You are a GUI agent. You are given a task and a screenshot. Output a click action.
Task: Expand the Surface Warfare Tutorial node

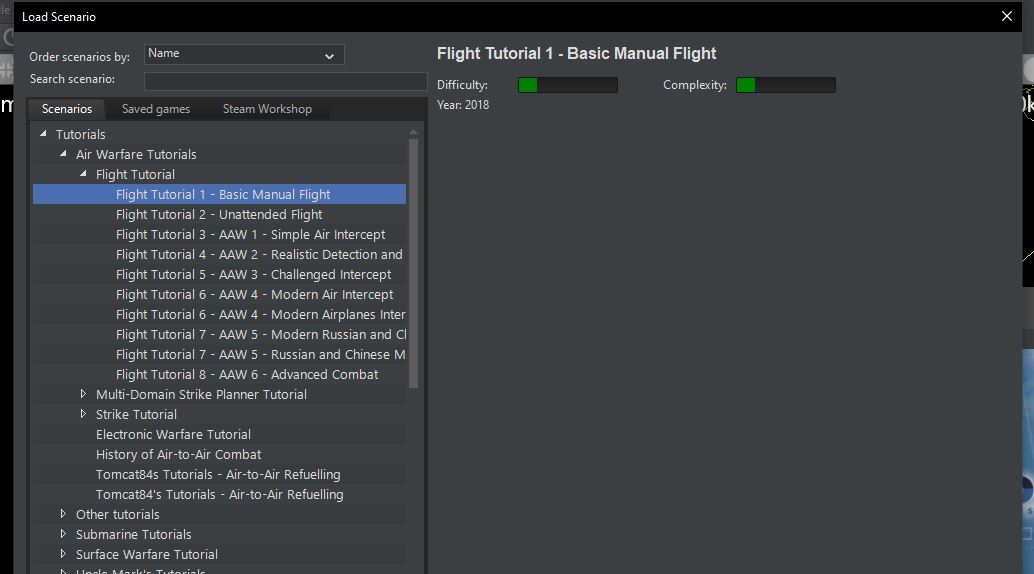[64, 554]
